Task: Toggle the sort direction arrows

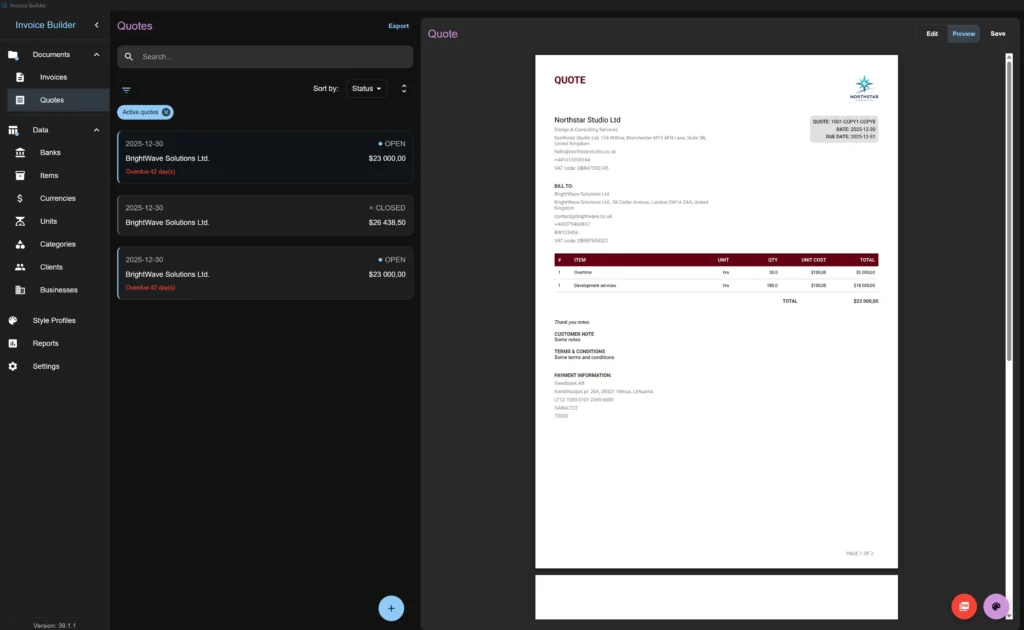Action: coord(404,88)
